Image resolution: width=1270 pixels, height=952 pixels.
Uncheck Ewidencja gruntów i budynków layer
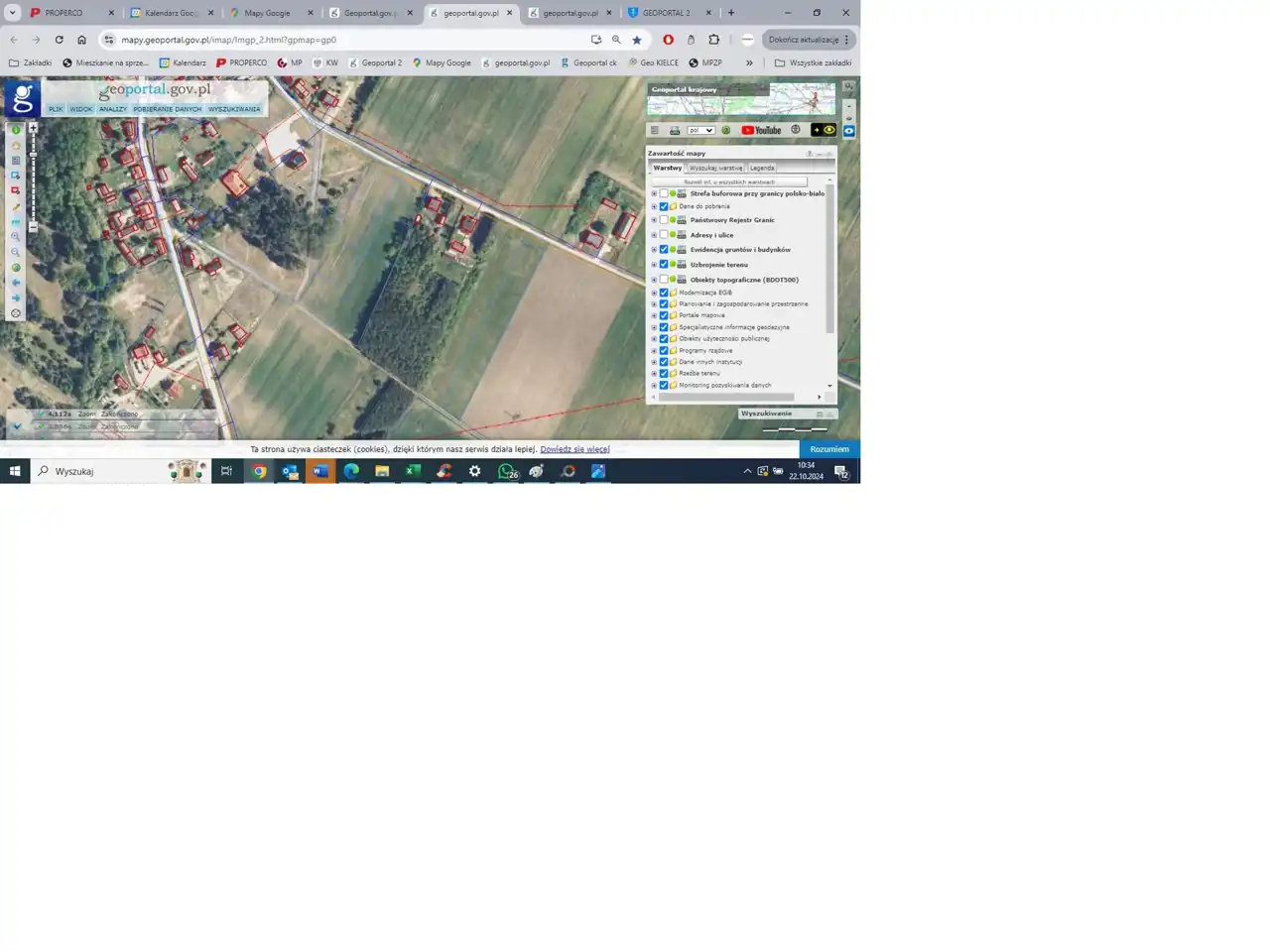664,250
